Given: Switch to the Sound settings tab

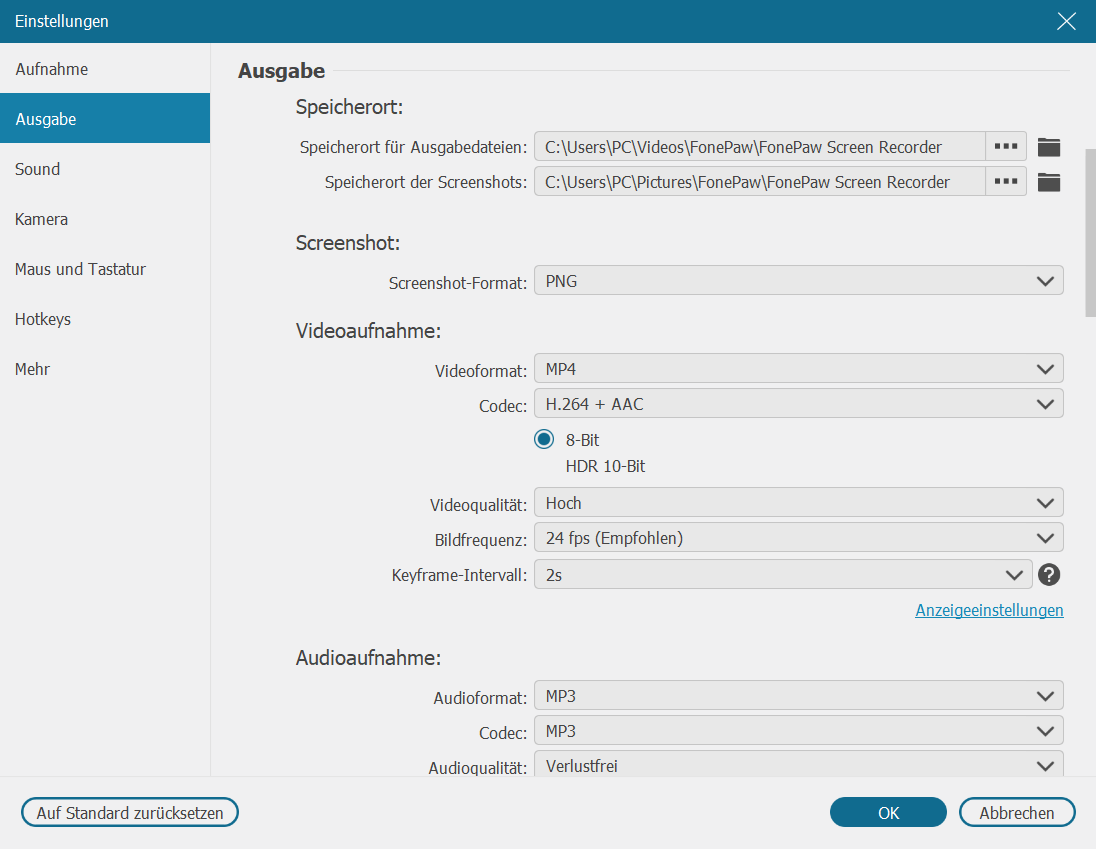Looking at the screenshot, I should click(x=37, y=169).
